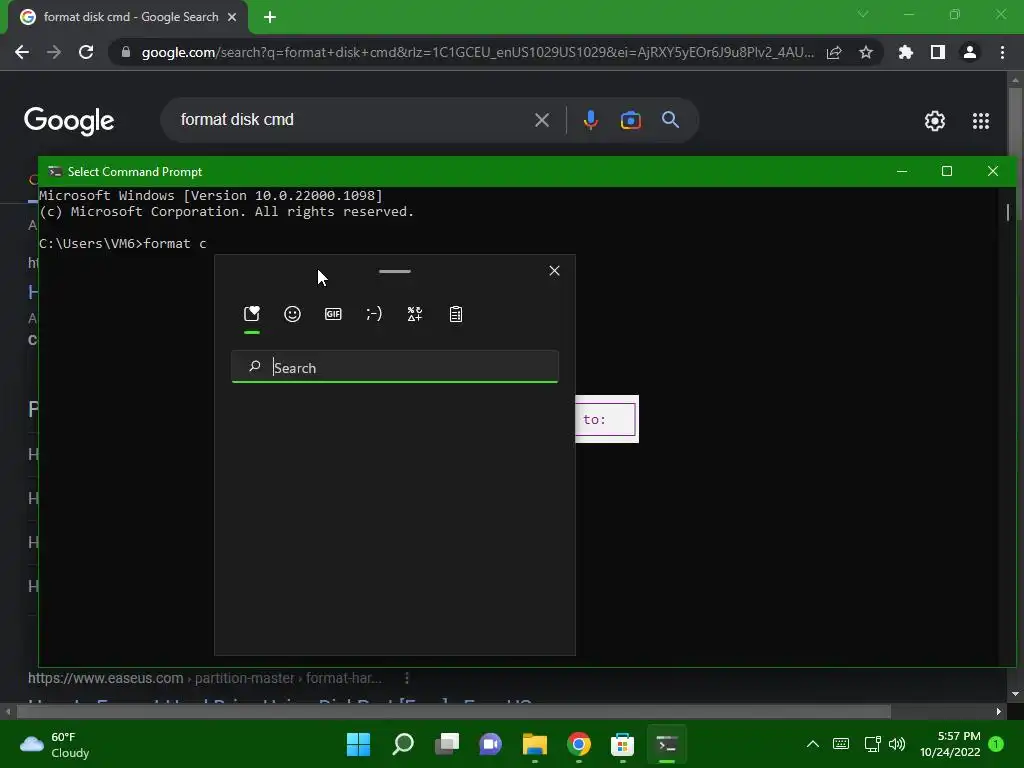The image size is (1024, 768).
Task: Switch to the Kaomoji tab
Action: 374,314
